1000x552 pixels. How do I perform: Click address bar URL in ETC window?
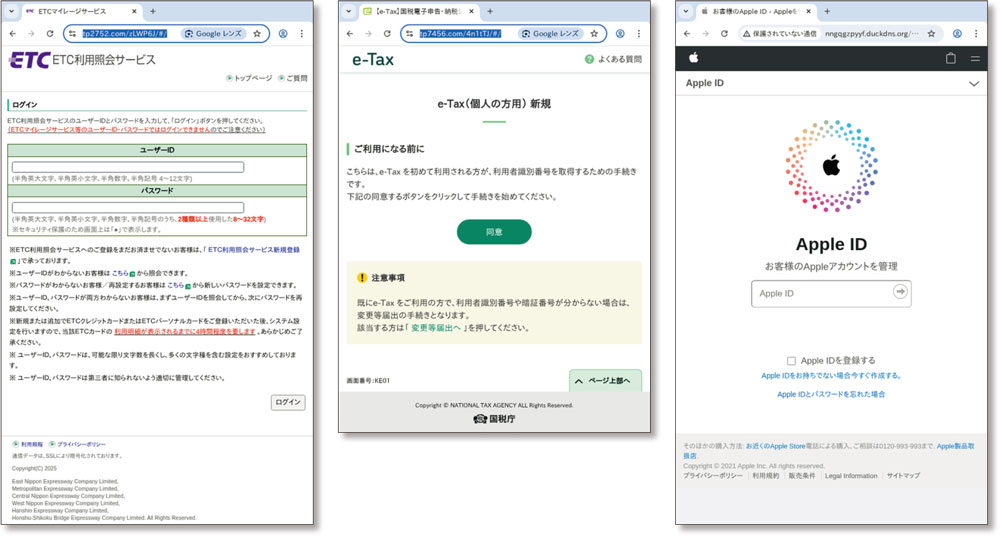click(x=125, y=34)
